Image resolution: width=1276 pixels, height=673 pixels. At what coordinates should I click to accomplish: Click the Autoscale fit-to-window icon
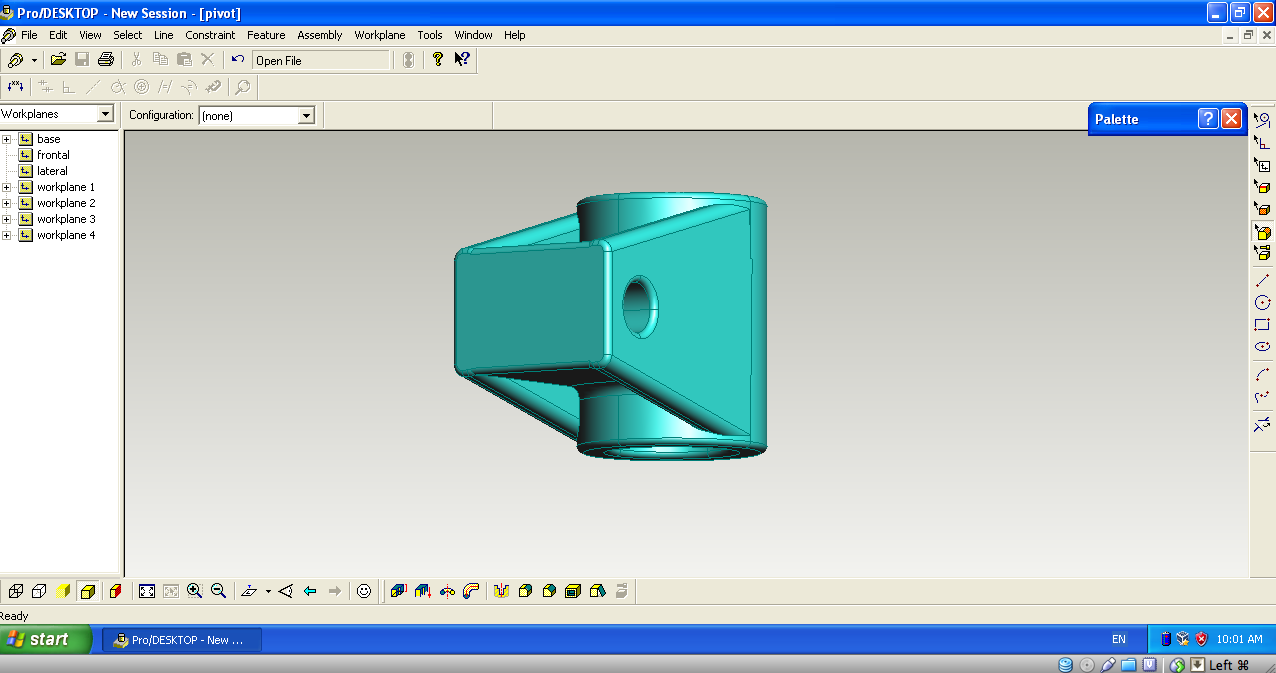[147, 591]
